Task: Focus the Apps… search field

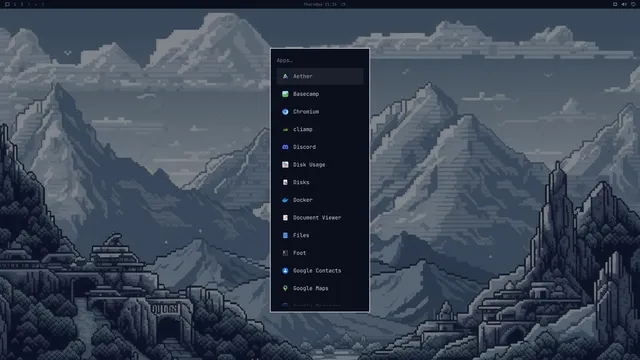Action: [320, 60]
